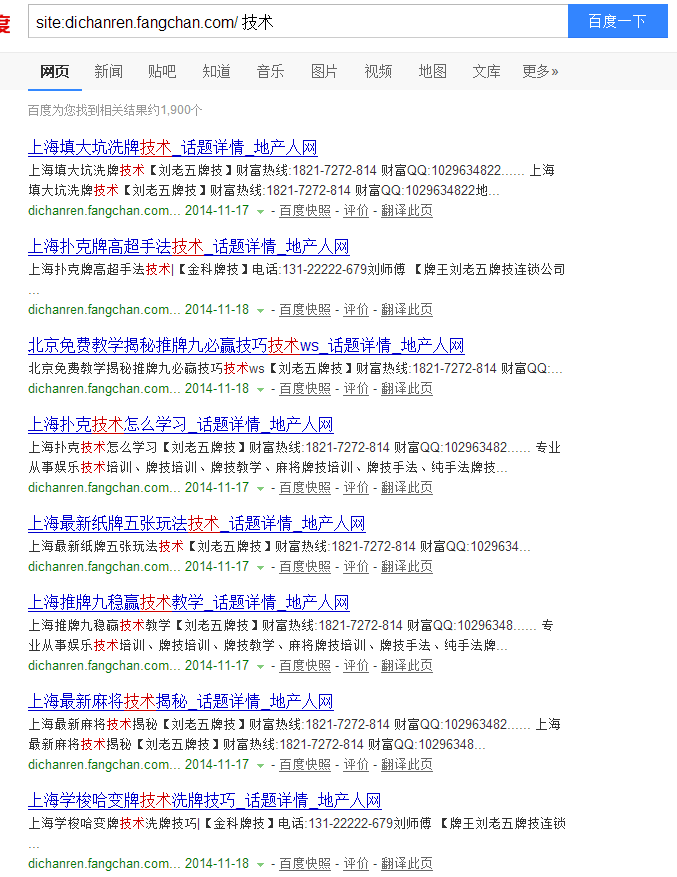Open result 上海最新纸牌五张玩法技术
This screenshot has height=877, width=677.
pyautogui.click(x=196, y=524)
